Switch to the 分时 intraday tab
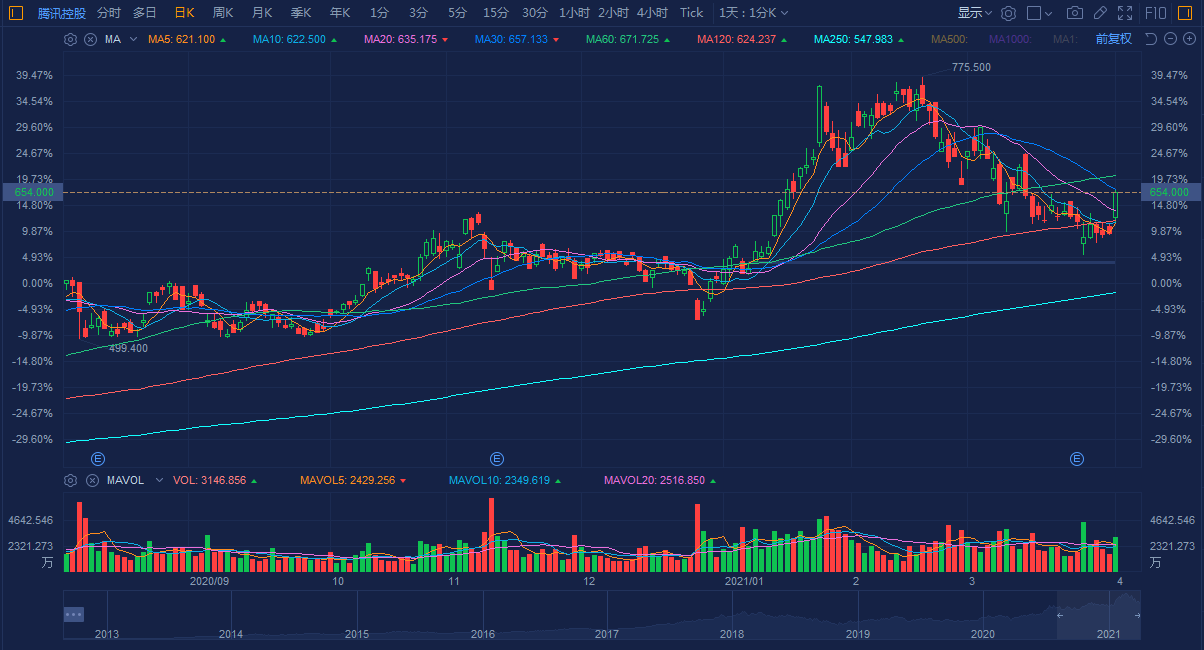The image size is (1204, 650). coord(109,13)
